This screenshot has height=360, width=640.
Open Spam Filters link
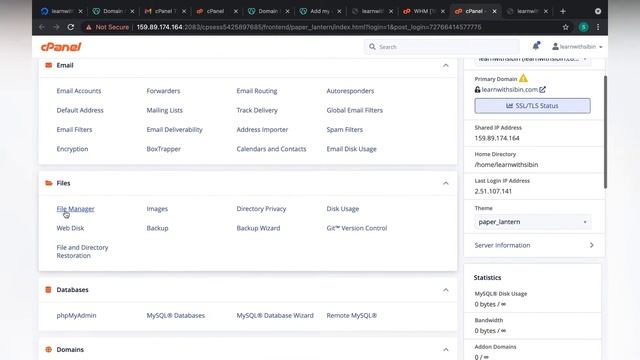pos(344,129)
